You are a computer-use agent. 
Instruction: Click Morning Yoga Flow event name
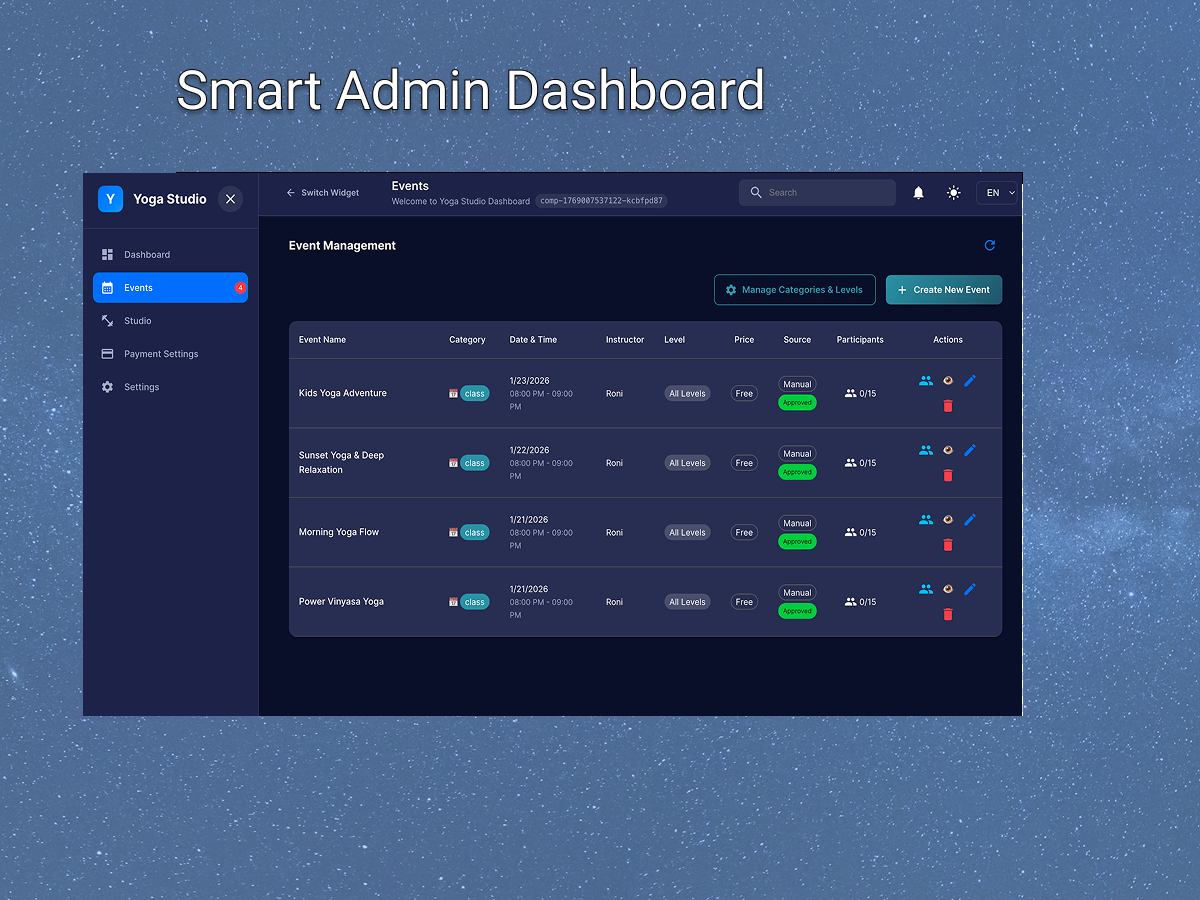(339, 532)
